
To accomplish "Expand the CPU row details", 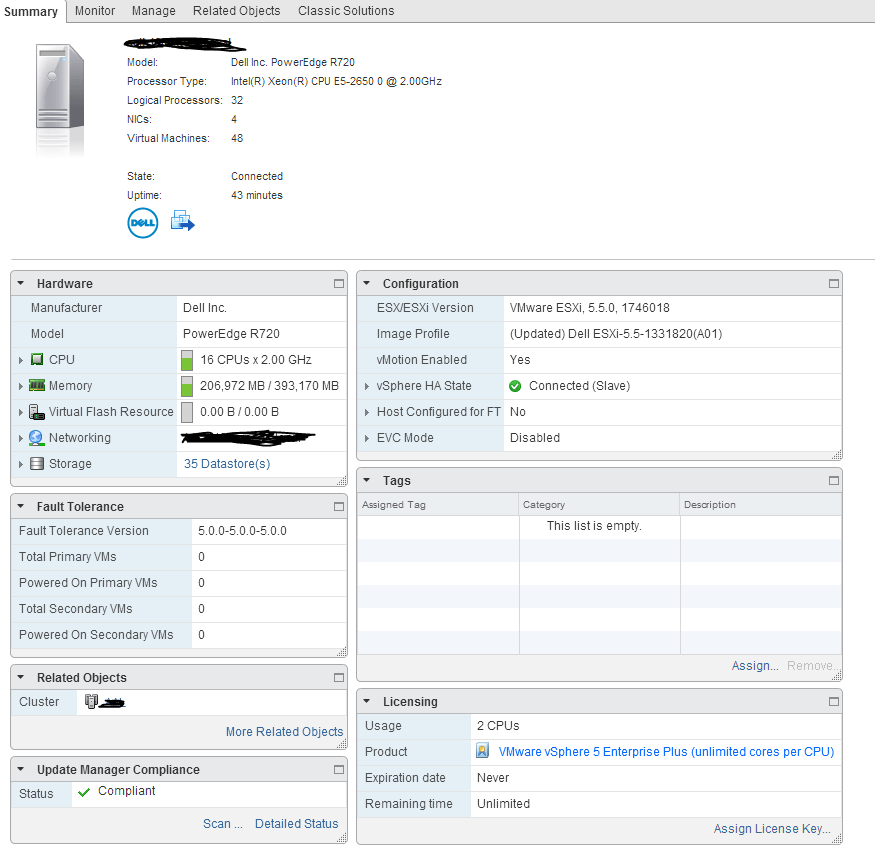I will point(21,360).
